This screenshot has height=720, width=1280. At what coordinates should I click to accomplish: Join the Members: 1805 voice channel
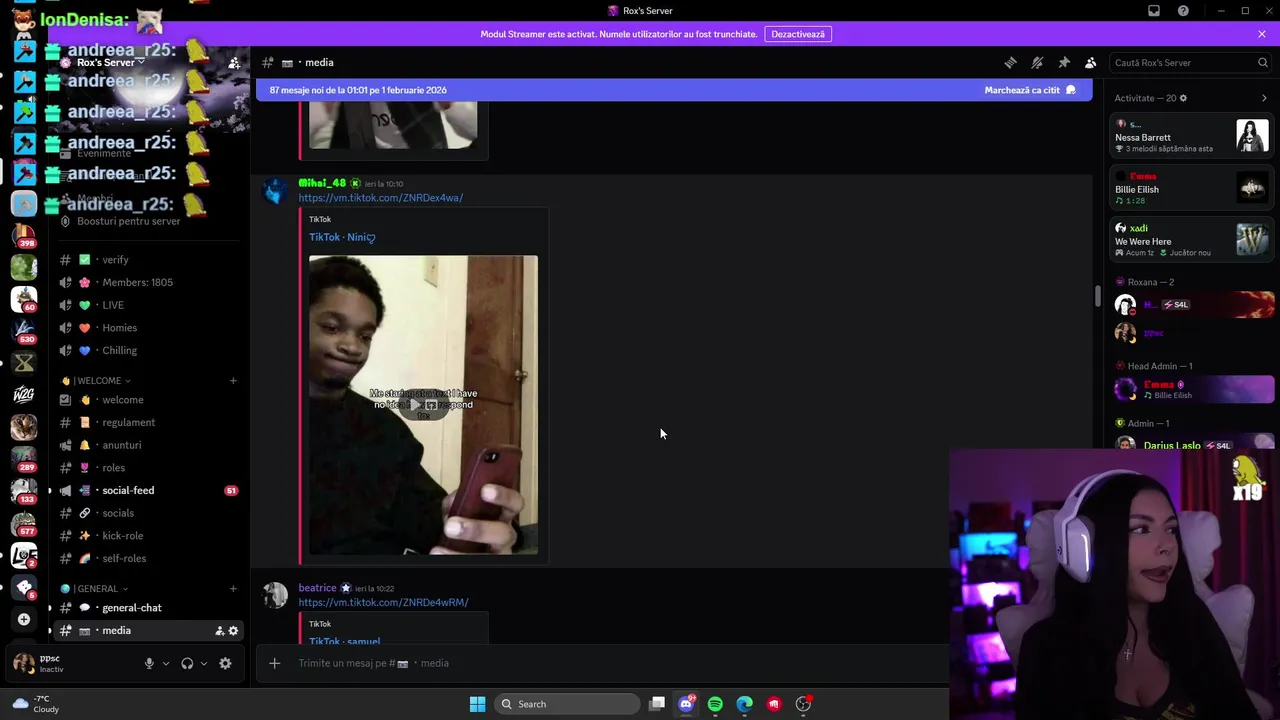point(150,283)
